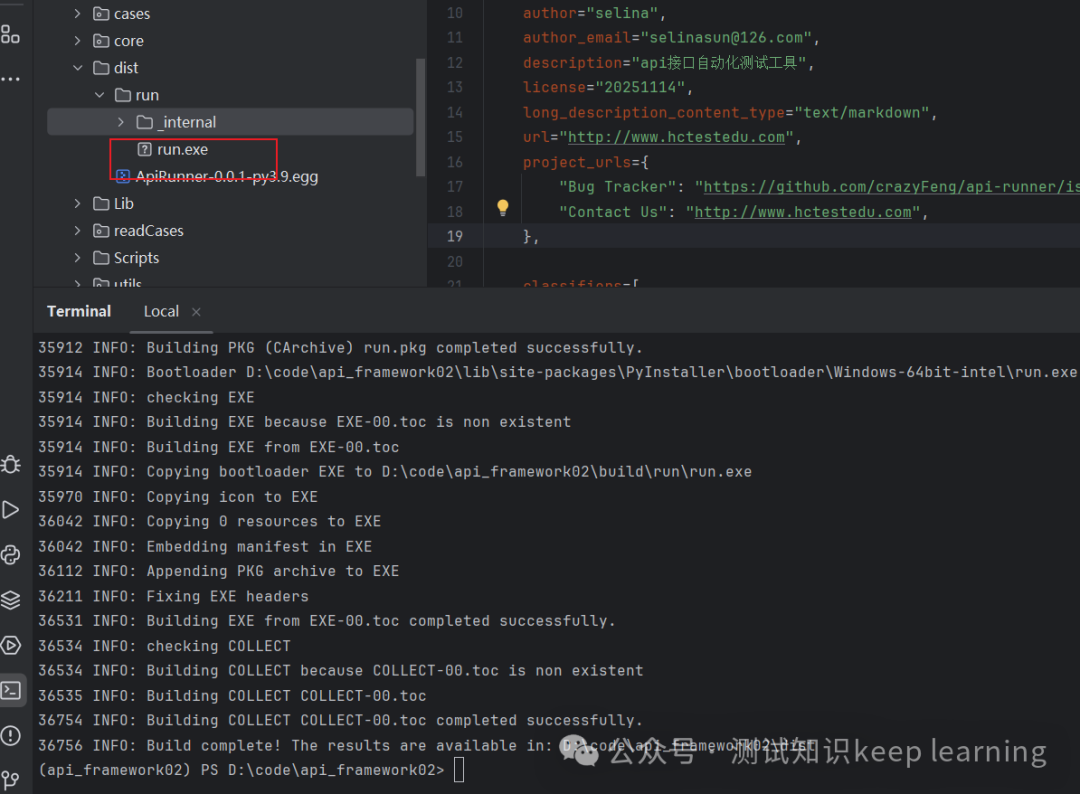1080x794 pixels.
Task: Collapse the run folder
Action: (99, 95)
